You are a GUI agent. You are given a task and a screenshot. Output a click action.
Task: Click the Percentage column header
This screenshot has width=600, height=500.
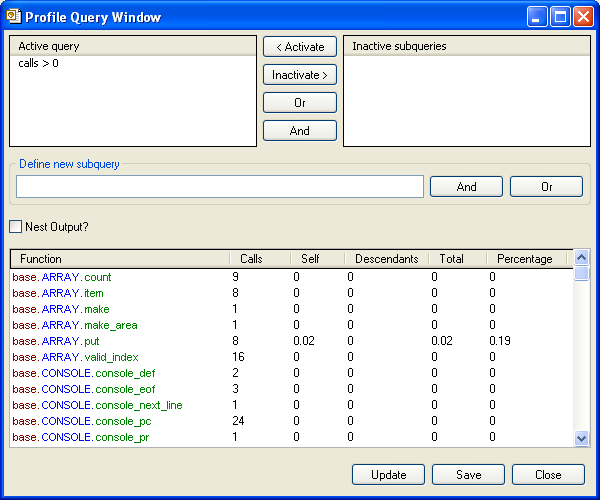coord(526,259)
